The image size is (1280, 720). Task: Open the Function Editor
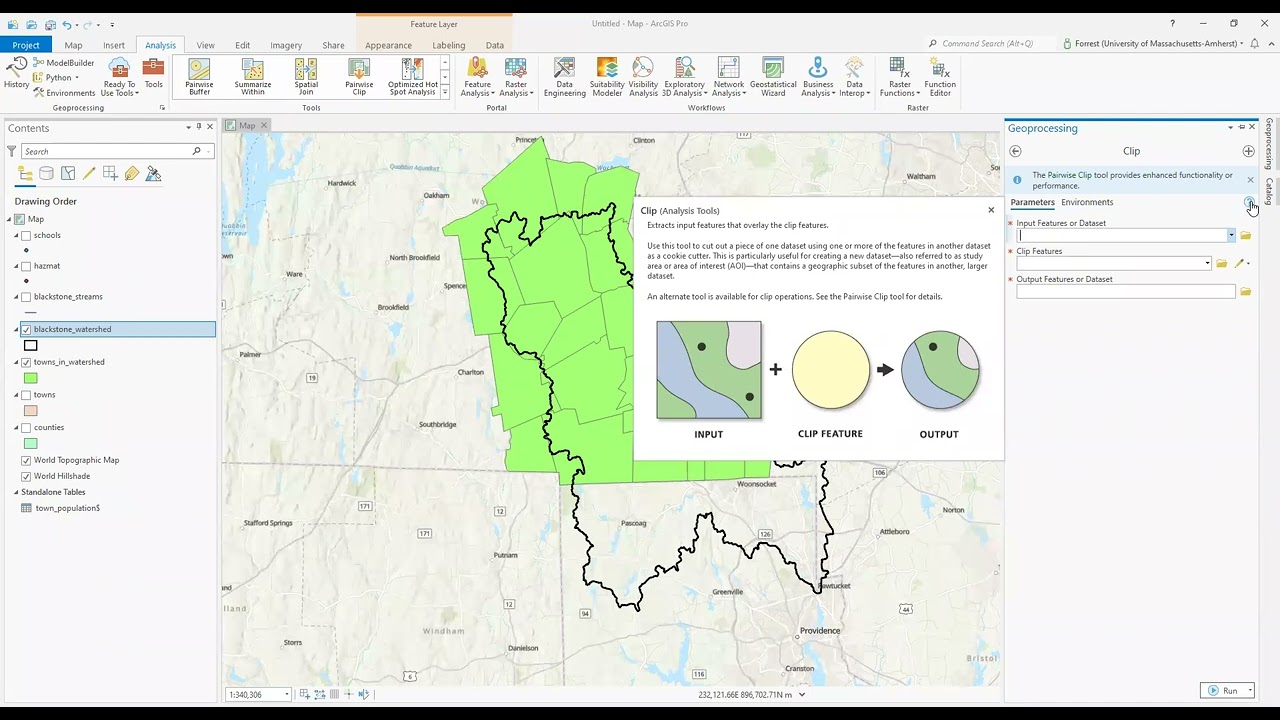pyautogui.click(x=940, y=77)
